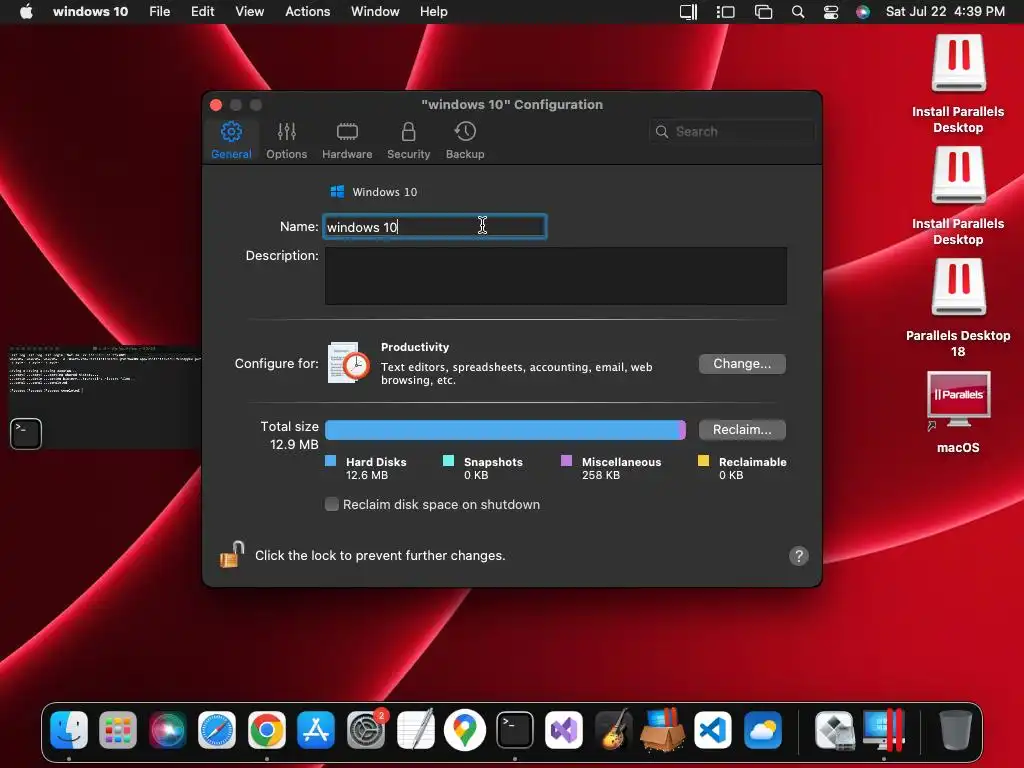Enable Reclaim disk space on shutdown

click(332, 504)
